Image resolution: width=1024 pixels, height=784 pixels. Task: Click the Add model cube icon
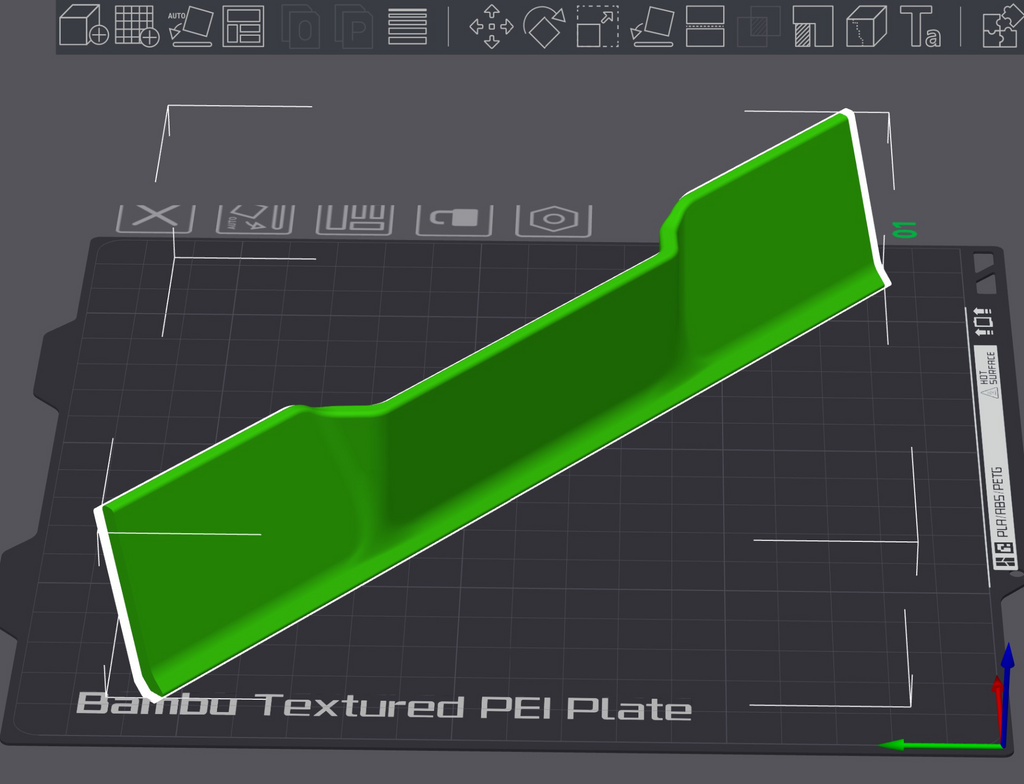[84, 25]
